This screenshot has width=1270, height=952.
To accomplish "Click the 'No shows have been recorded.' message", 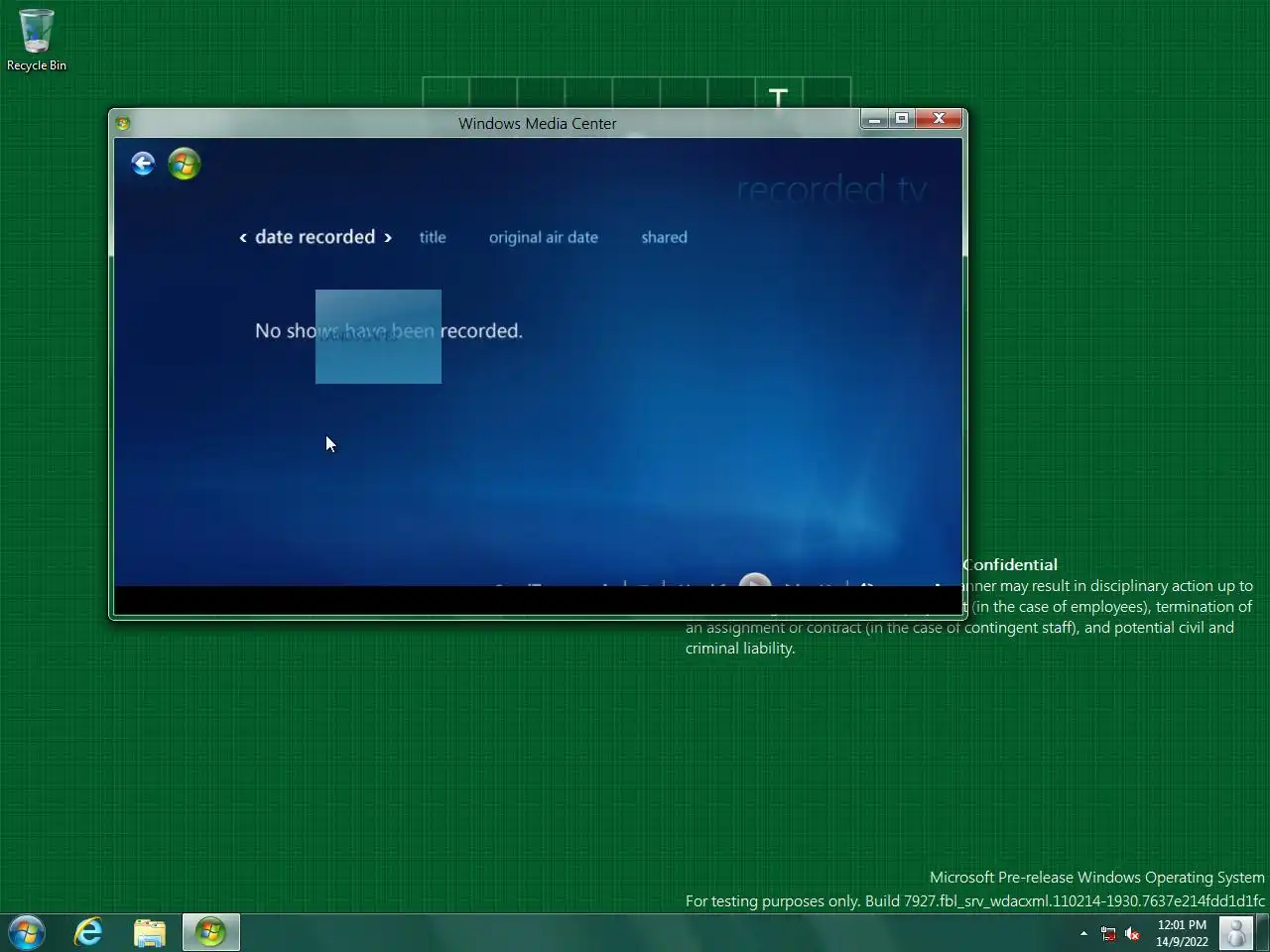I will pyautogui.click(x=389, y=330).
